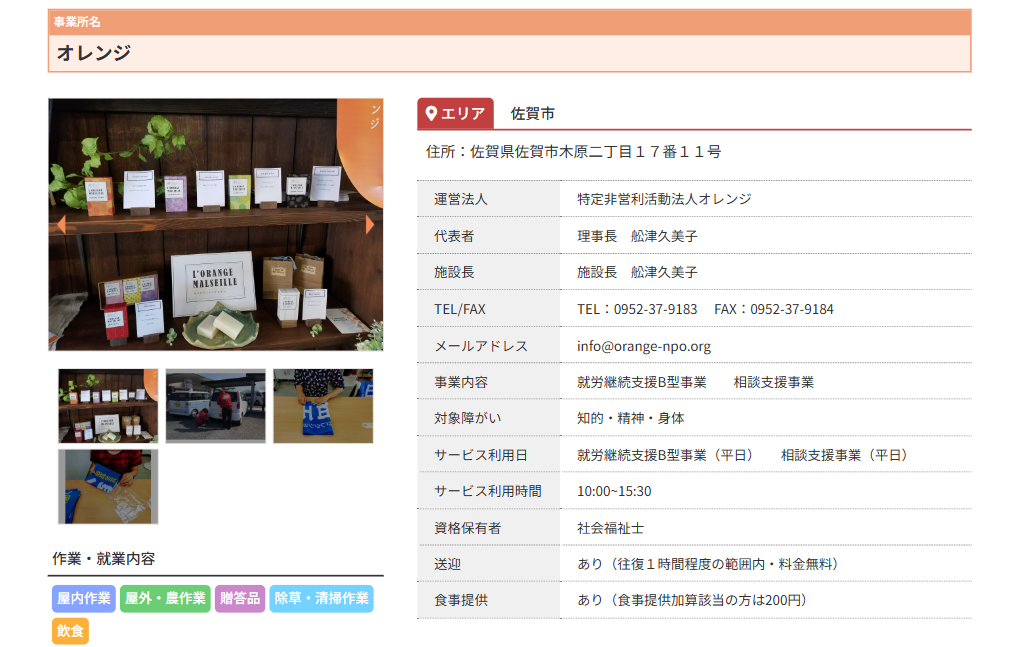Click the 作業・就業内容 section heading
This screenshot has height=647, width=1020.
[x=103, y=559]
